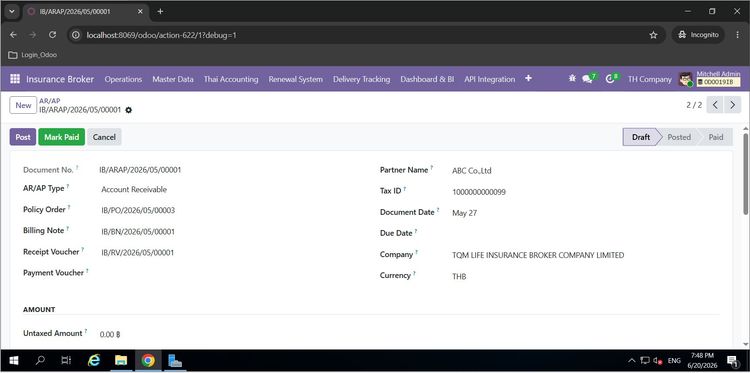Launch Internet Explorer from taskbar
The image size is (750, 373).
point(94,361)
